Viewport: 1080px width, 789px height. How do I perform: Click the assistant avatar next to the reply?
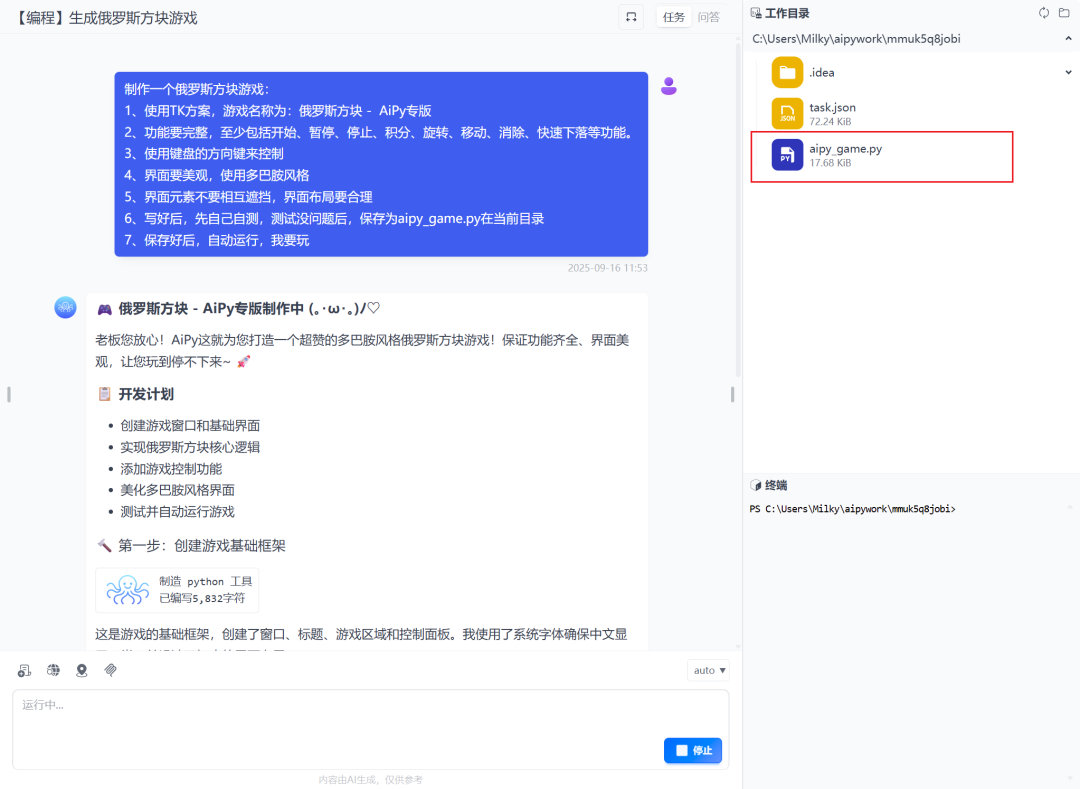click(x=65, y=308)
